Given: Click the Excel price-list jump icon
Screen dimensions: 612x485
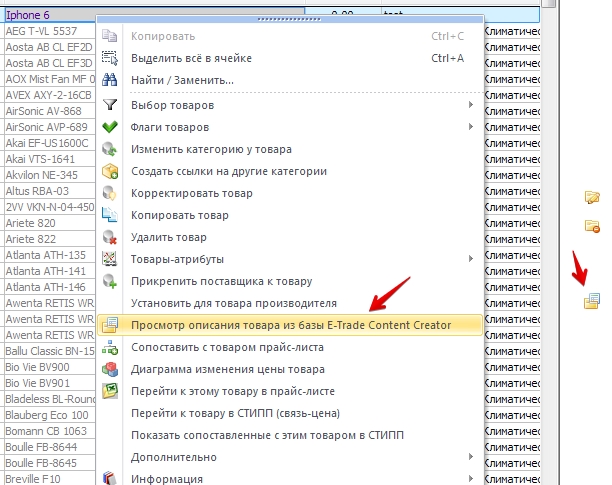Looking at the screenshot, I should pyautogui.click(x=110, y=391).
